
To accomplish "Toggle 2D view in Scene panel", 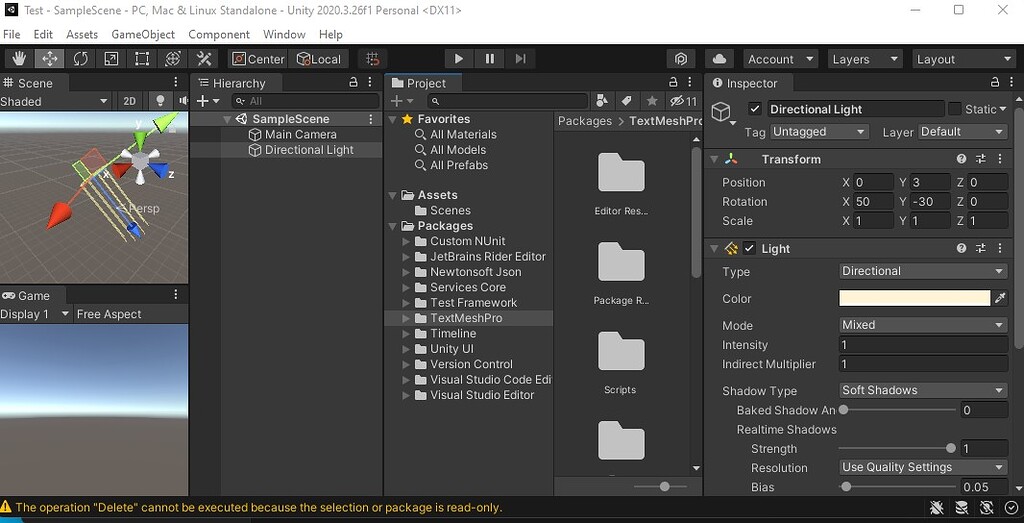I will pos(129,101).
